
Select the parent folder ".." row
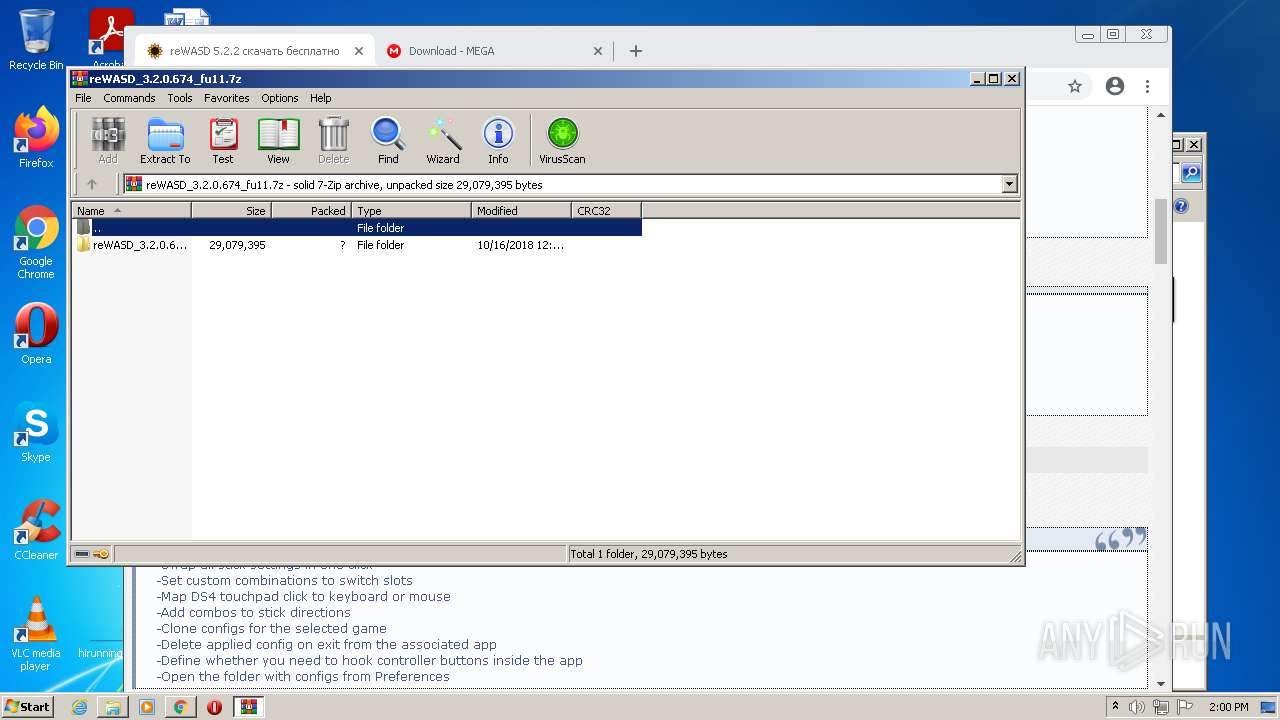(357, 228)
